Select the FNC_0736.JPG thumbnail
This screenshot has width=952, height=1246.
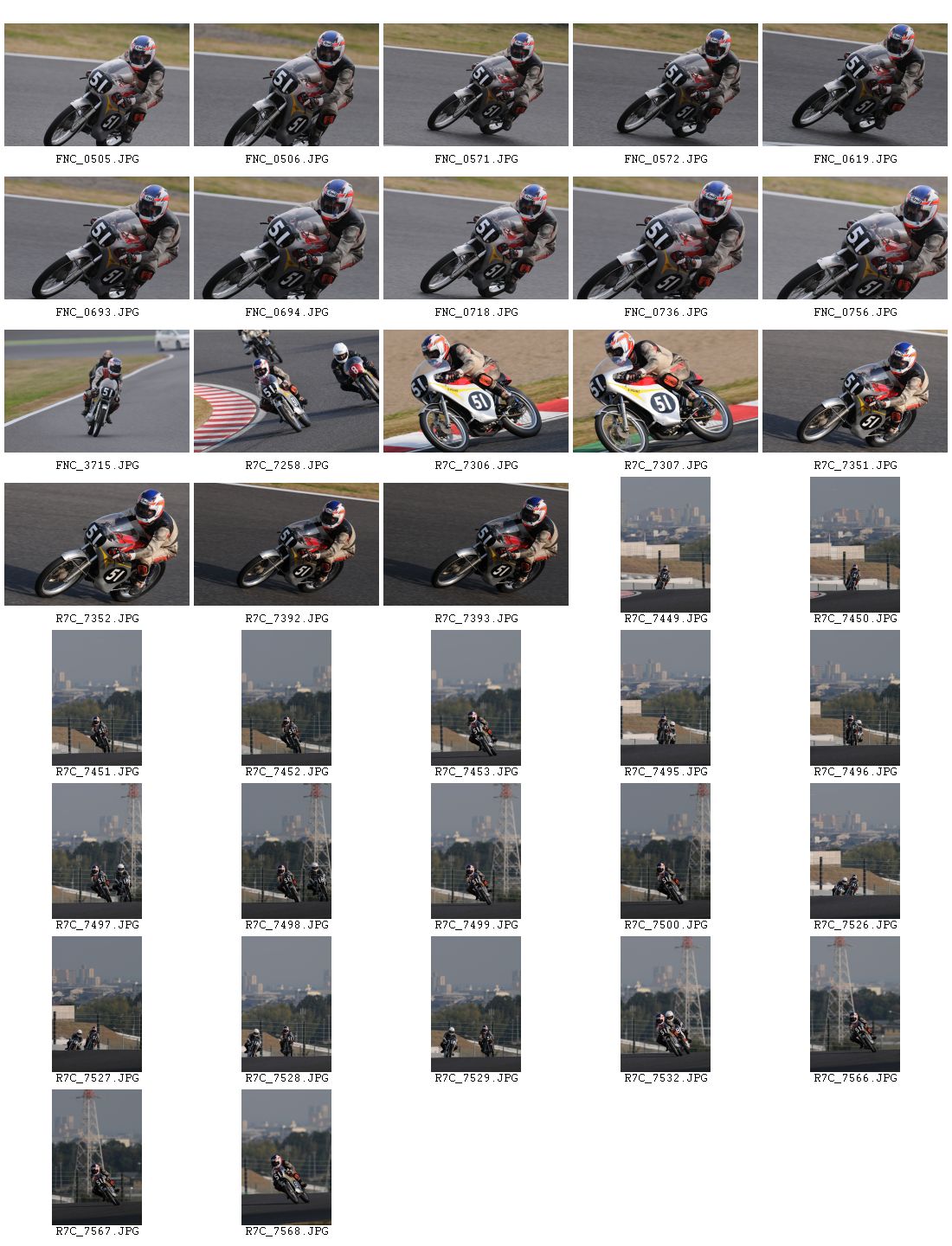[666, 238]
